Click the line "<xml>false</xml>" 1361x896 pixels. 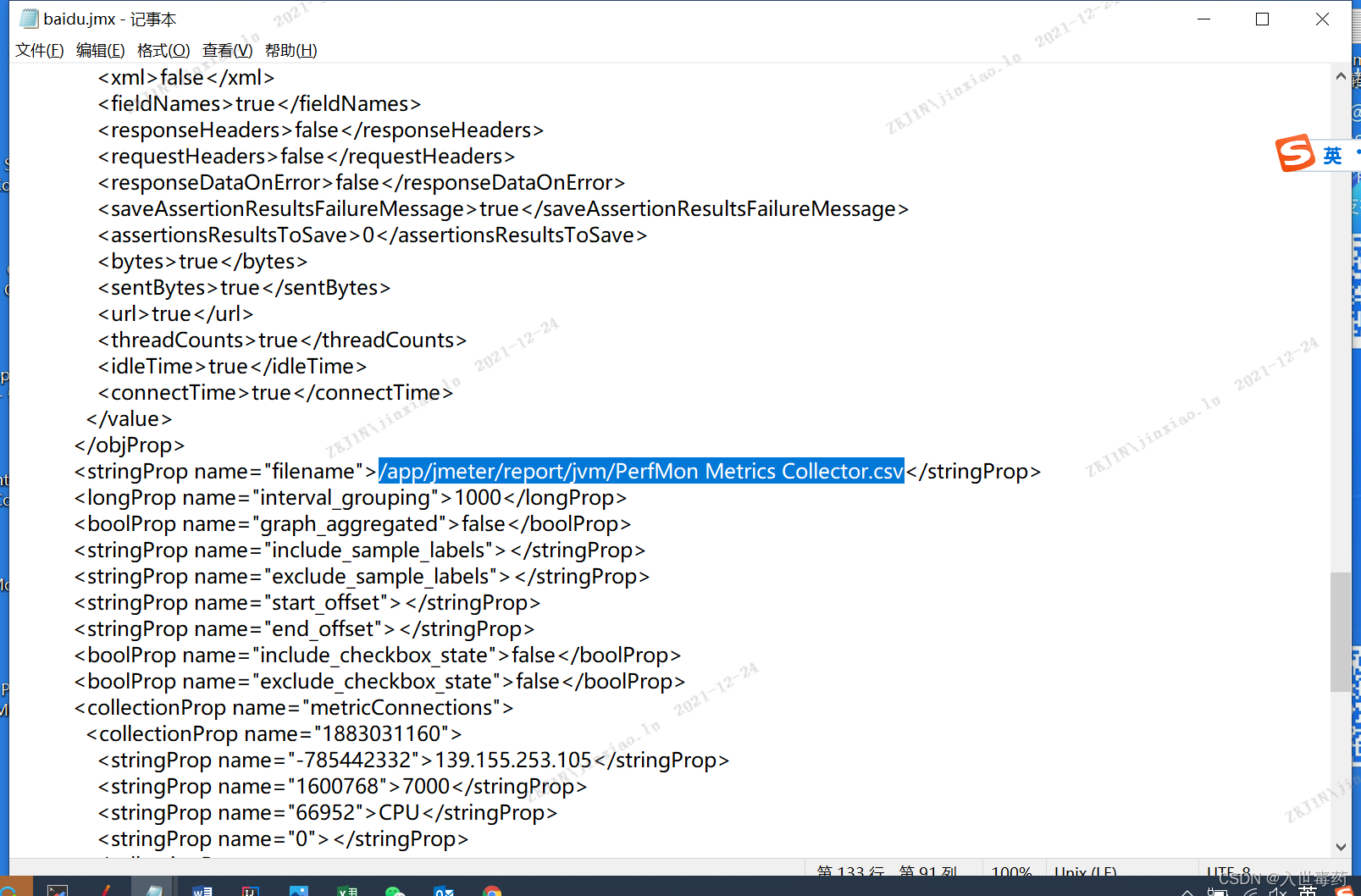186,78
